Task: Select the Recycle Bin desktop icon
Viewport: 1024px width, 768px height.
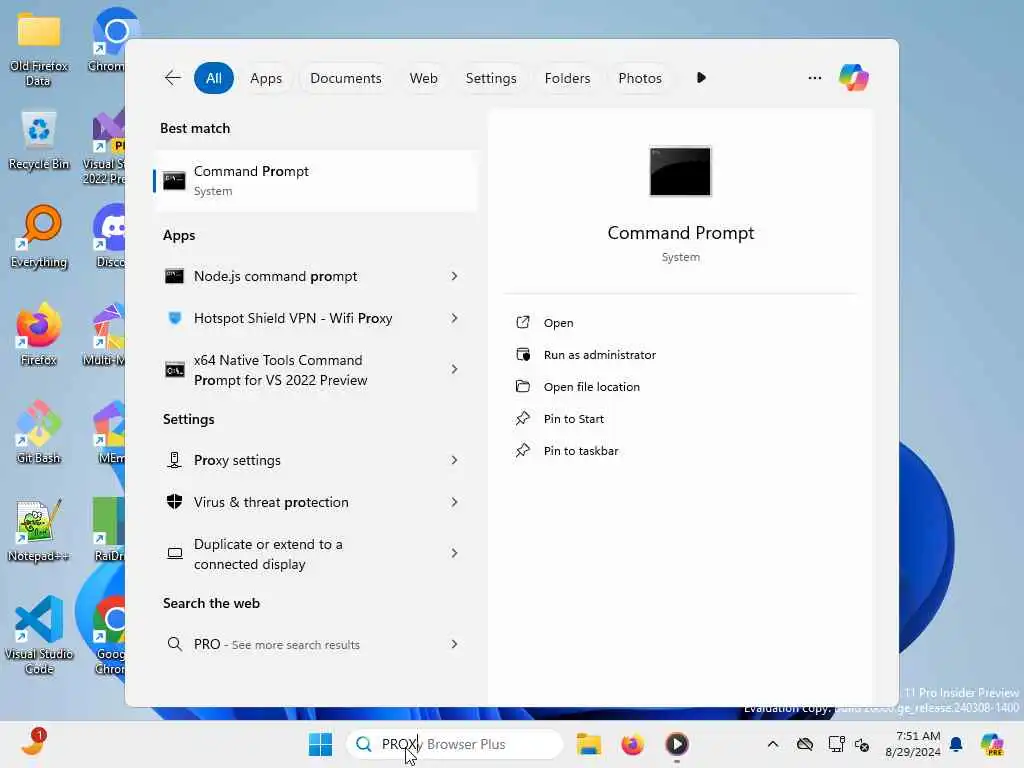Action: [x=39, y=140]
